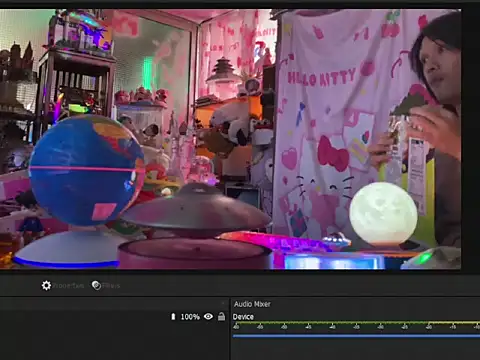The height and width of the screenshot is (360, 480).
Task: Click the Filters icon in source toolbar
Action: coord(96,285)
